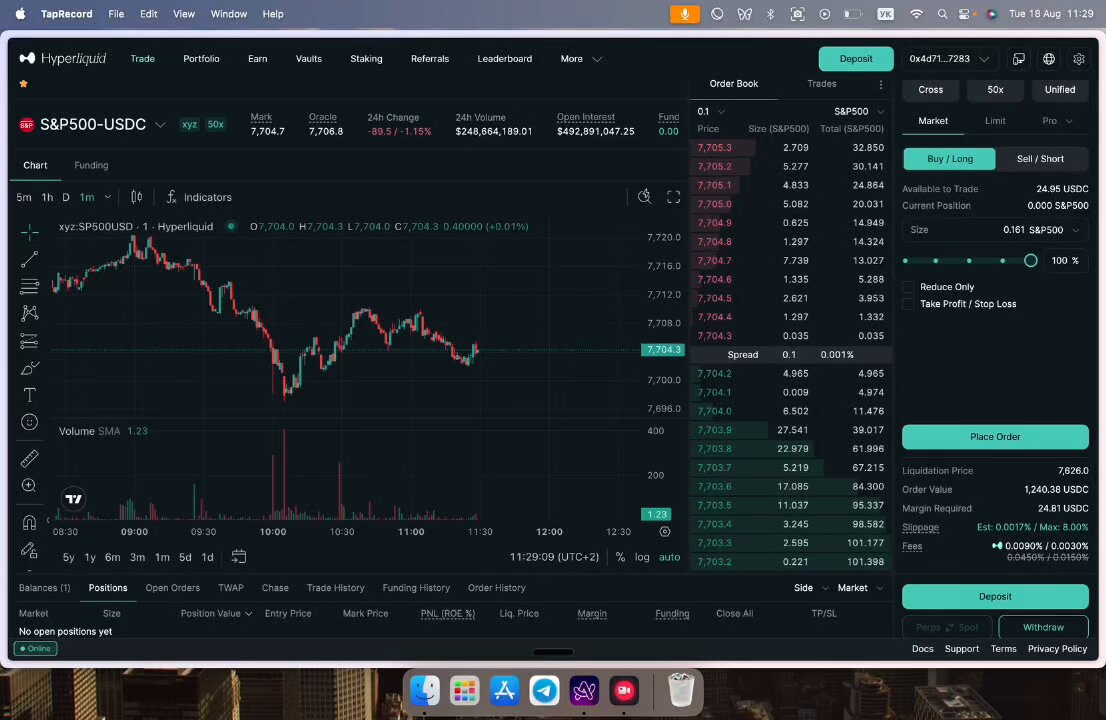Select the crosshair cursor tool
The height and width of the screenshot is (720, 1106).
(x=30, y=232)
